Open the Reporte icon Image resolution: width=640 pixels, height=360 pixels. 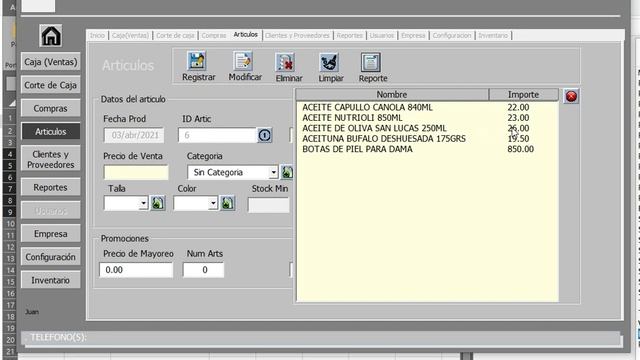tap(371, 62)
